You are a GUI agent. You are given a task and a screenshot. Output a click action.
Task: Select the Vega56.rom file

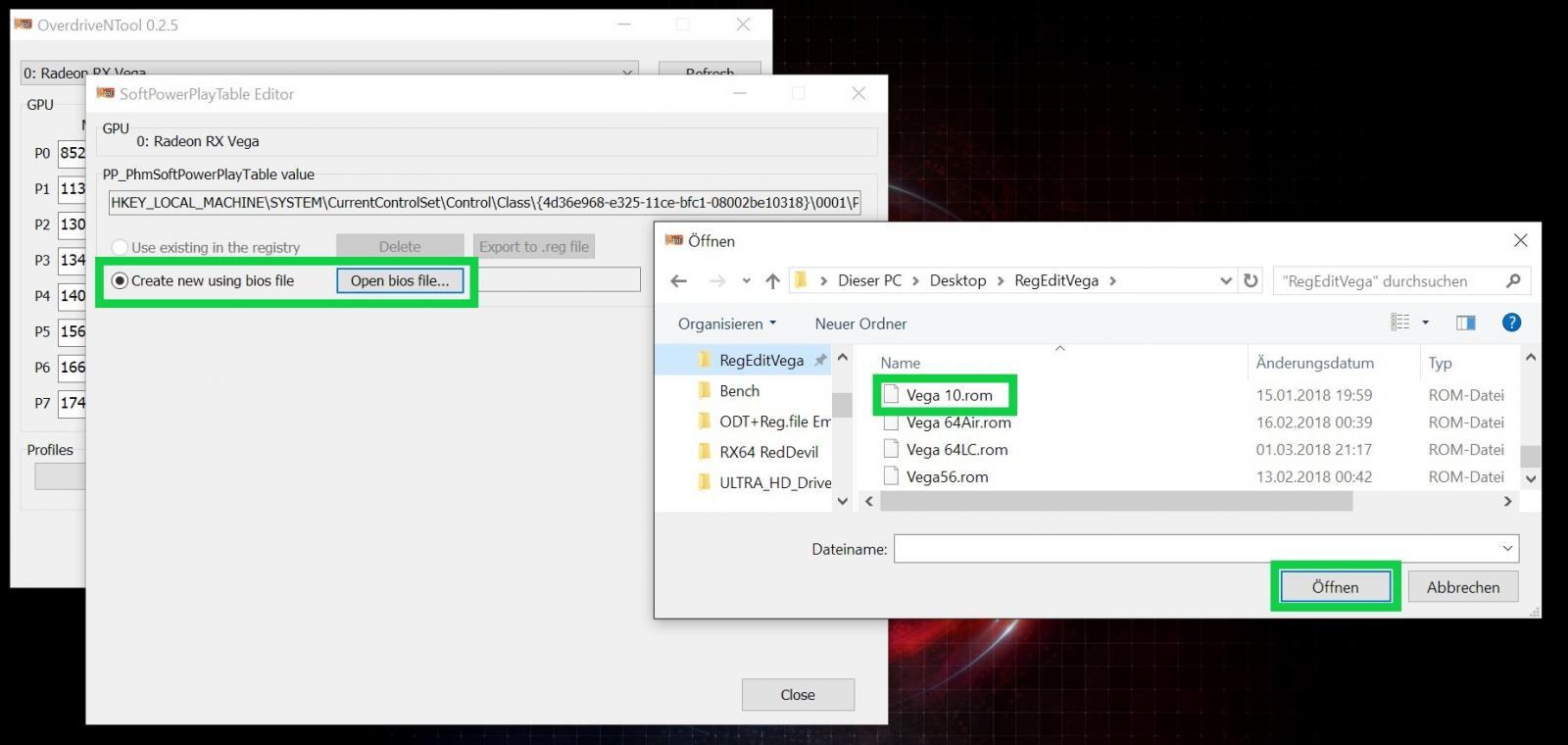pyautogui.click(x=947, y=477)
